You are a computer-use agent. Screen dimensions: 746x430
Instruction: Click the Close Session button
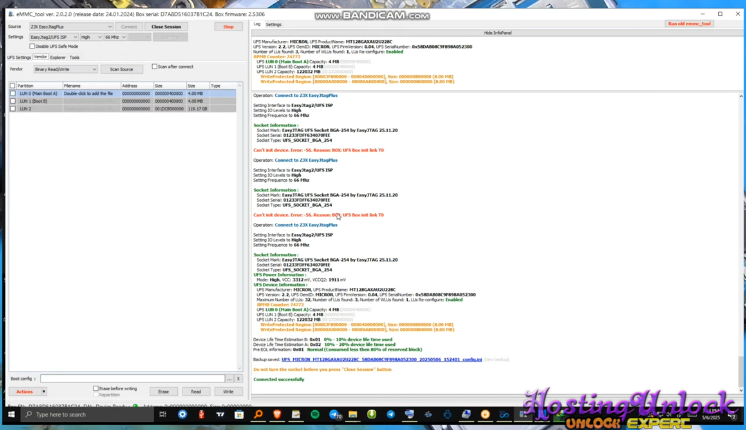[166, 27]
